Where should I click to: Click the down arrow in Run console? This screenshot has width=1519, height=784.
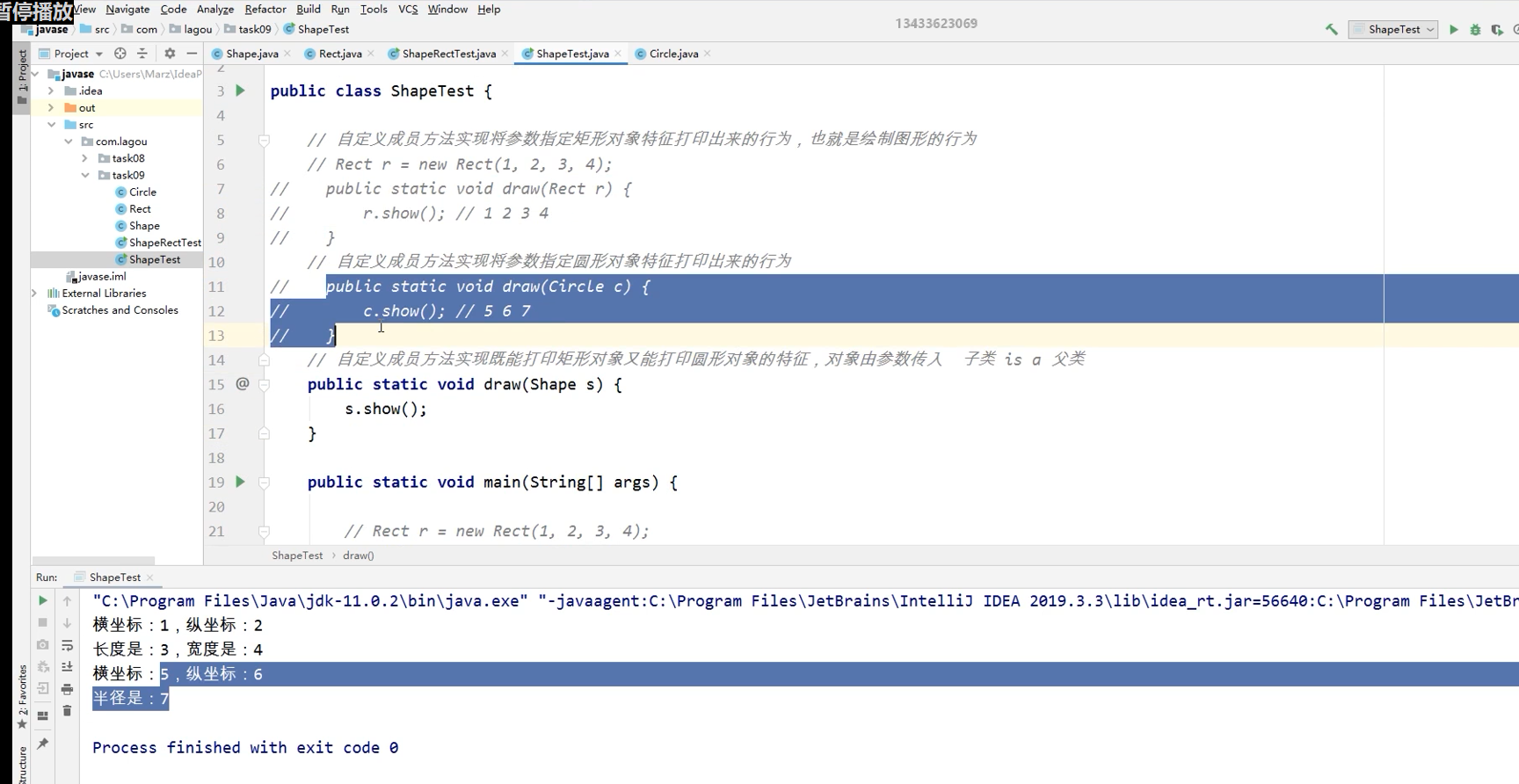pyautogui.click(x=67, y=622)
